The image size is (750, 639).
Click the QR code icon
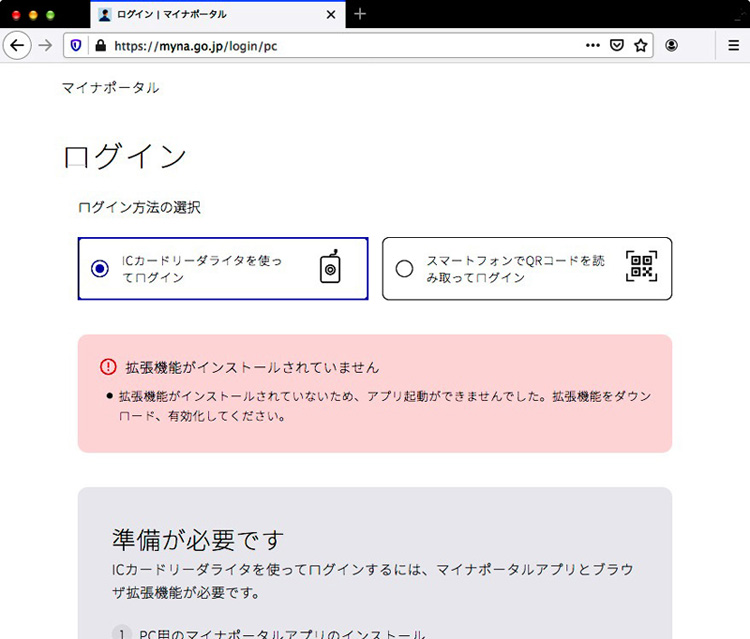pos(642,267)
